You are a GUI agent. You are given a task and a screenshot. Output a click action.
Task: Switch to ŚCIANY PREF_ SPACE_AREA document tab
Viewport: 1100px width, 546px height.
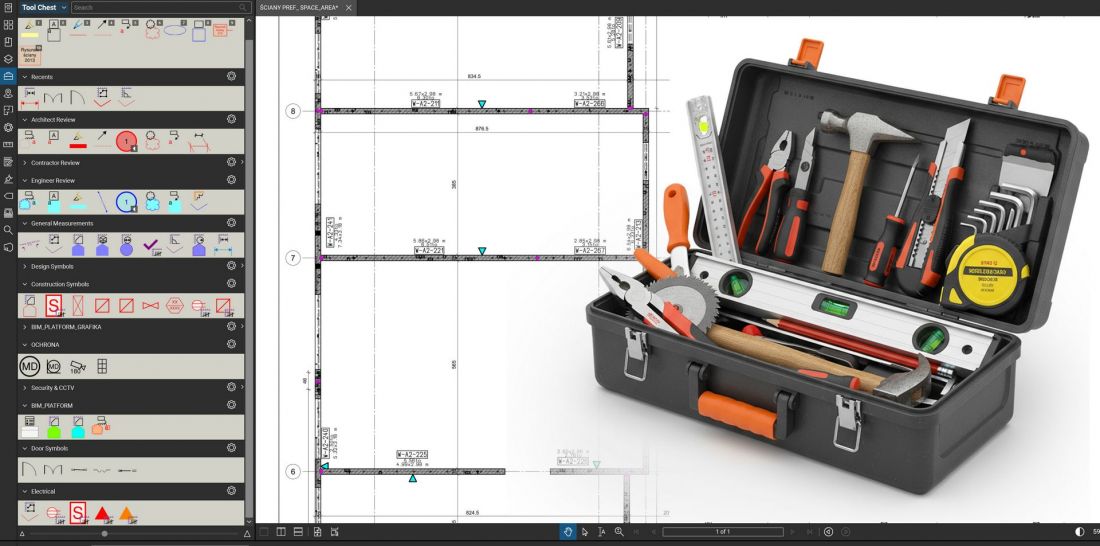299,8
